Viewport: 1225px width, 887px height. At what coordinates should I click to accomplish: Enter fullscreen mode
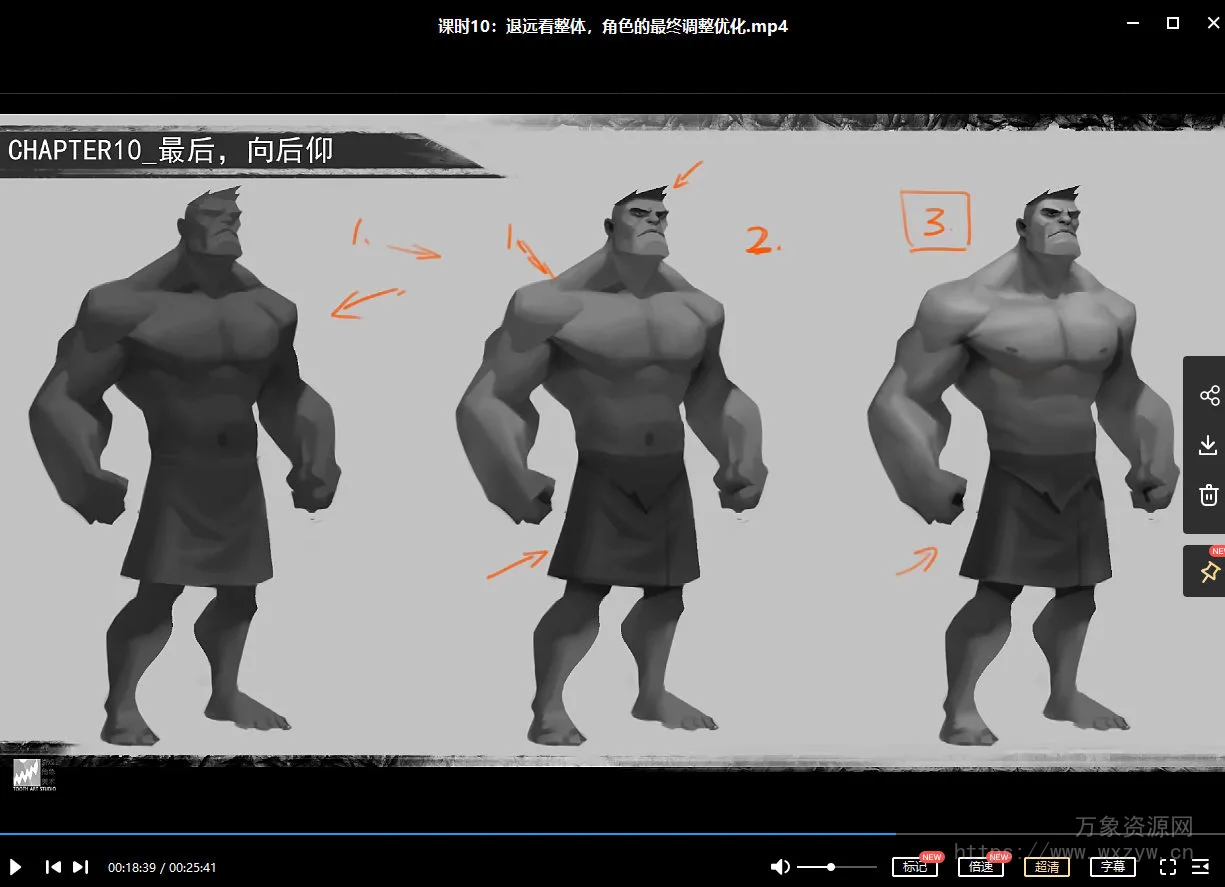1168,867
